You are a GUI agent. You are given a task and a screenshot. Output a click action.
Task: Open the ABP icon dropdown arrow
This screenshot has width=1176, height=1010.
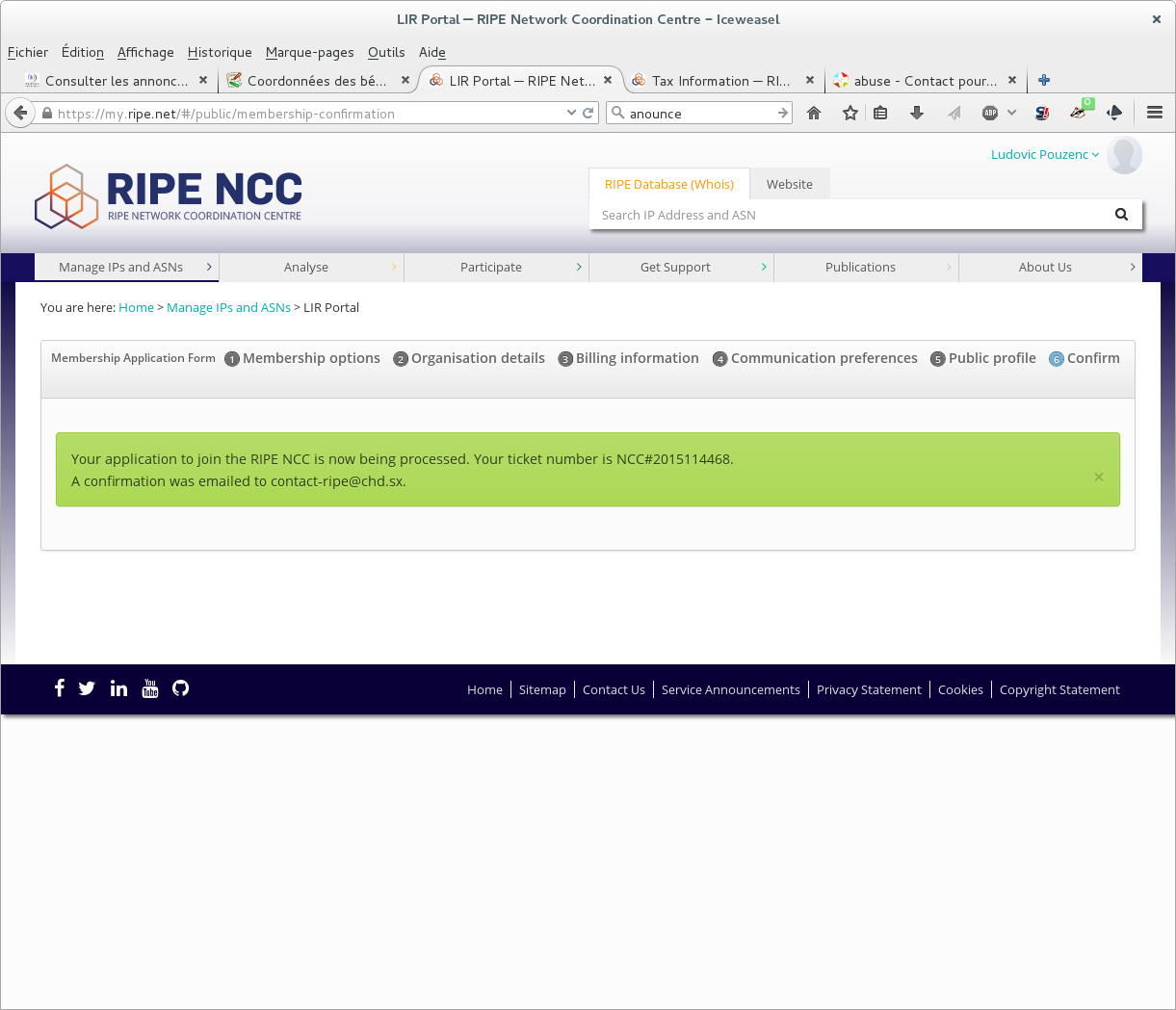(1011, 113)
